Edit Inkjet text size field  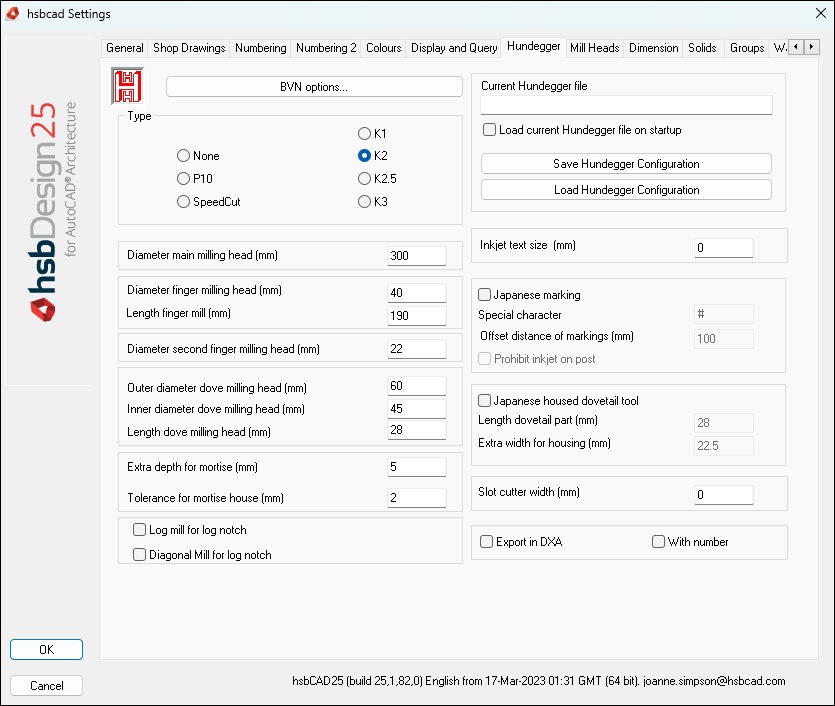coord(724,248)
